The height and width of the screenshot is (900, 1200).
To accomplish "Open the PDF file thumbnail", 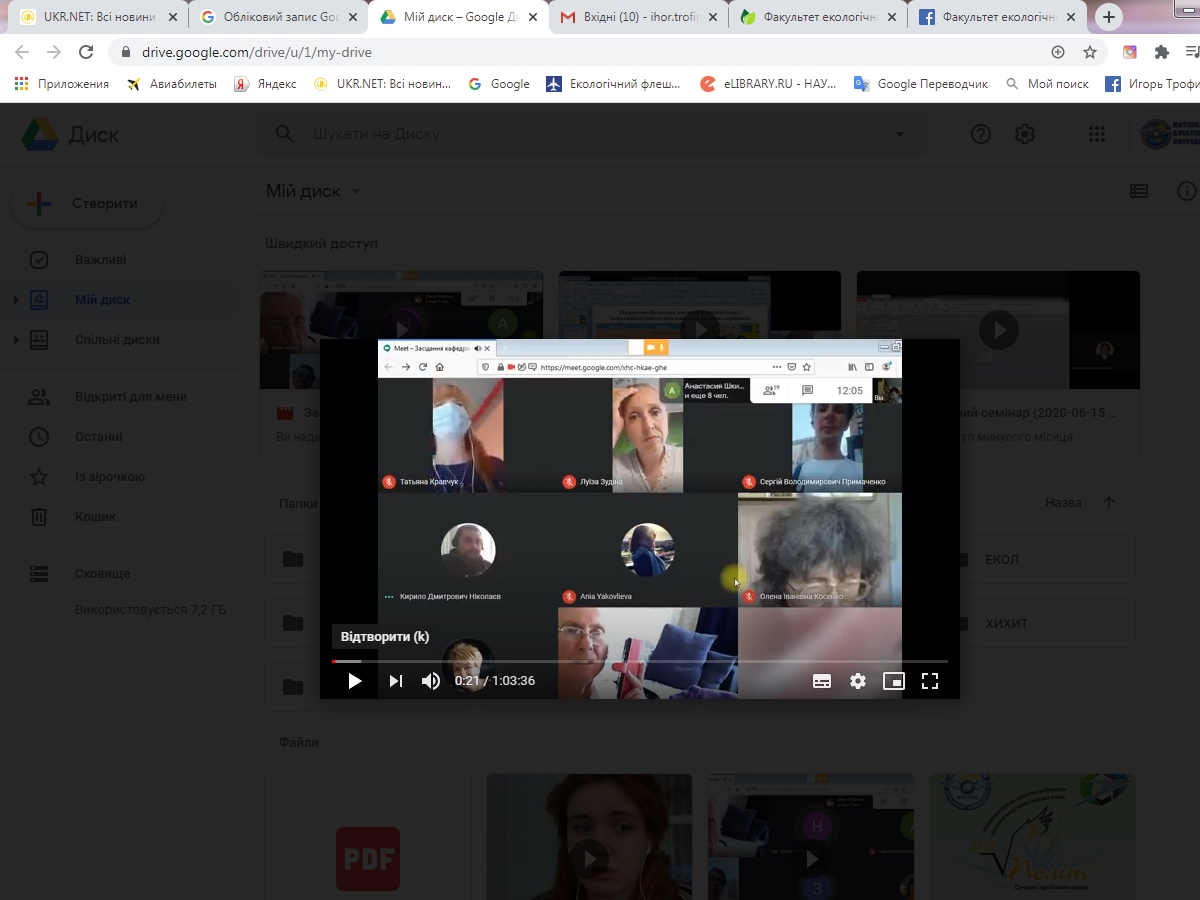I will coord(368,837).
